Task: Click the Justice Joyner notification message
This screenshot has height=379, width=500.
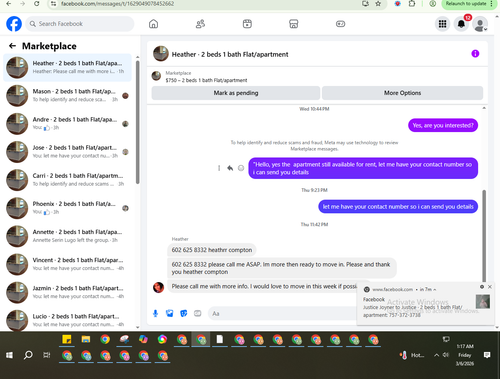Action: pos(413,311)
